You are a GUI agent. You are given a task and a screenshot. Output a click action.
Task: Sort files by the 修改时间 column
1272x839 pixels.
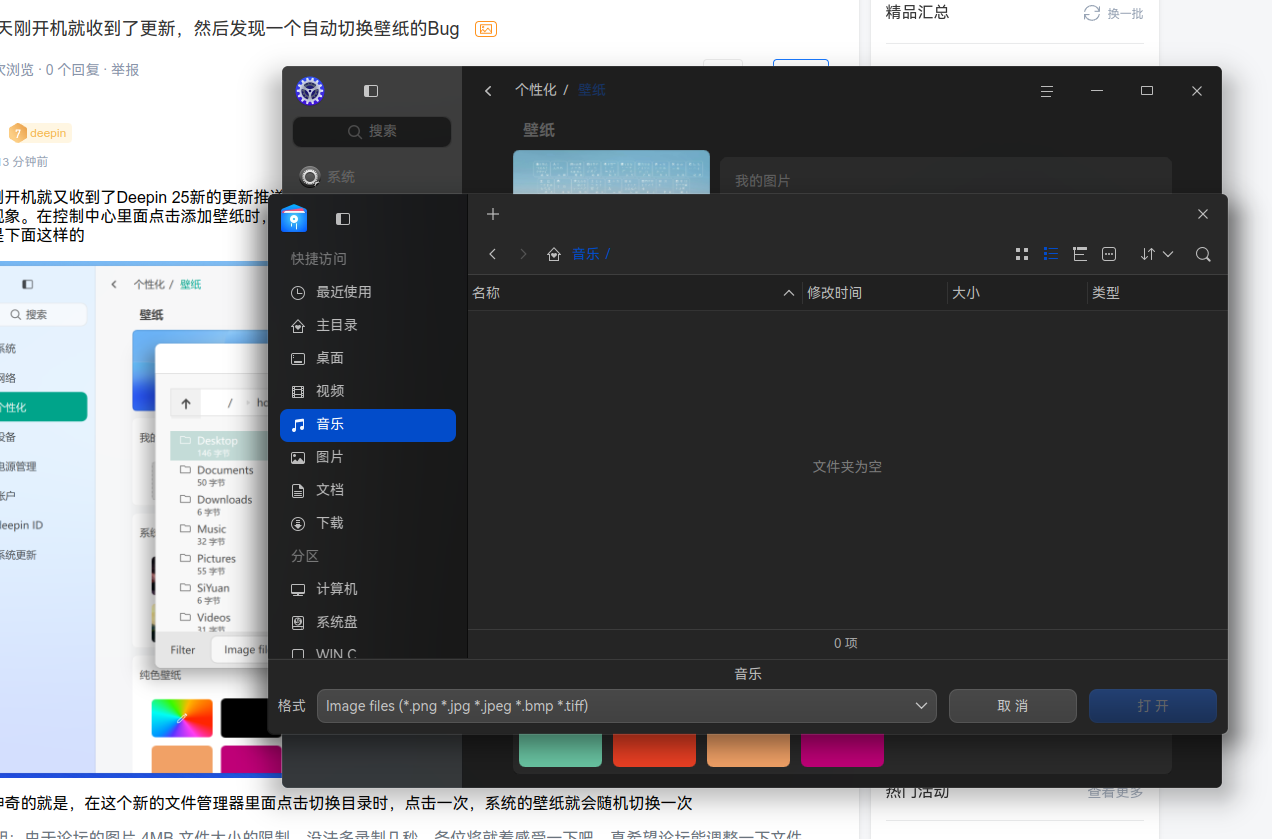point(874,293)
